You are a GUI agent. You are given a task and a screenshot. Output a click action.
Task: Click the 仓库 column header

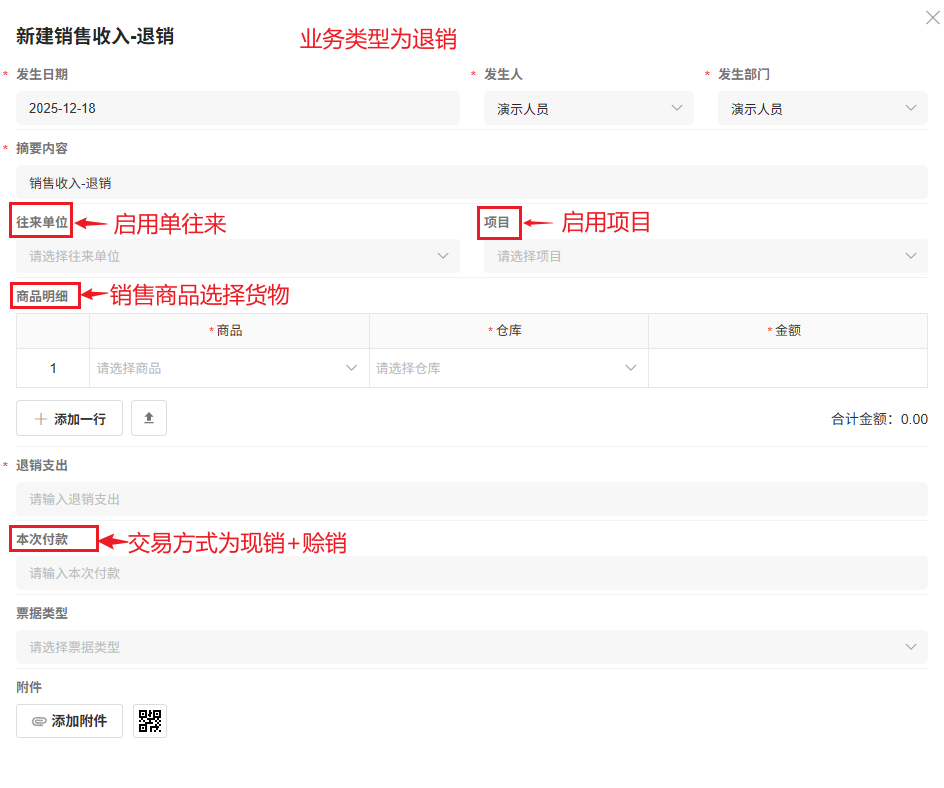tap(509, 330)
